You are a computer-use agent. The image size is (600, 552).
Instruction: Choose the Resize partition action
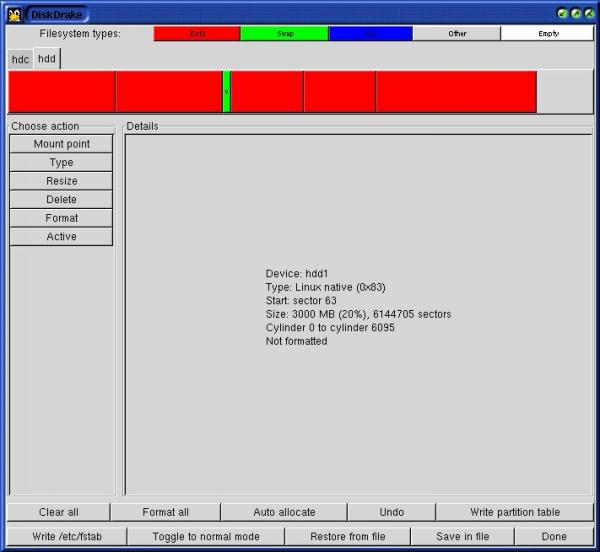(x=61, y=181)
